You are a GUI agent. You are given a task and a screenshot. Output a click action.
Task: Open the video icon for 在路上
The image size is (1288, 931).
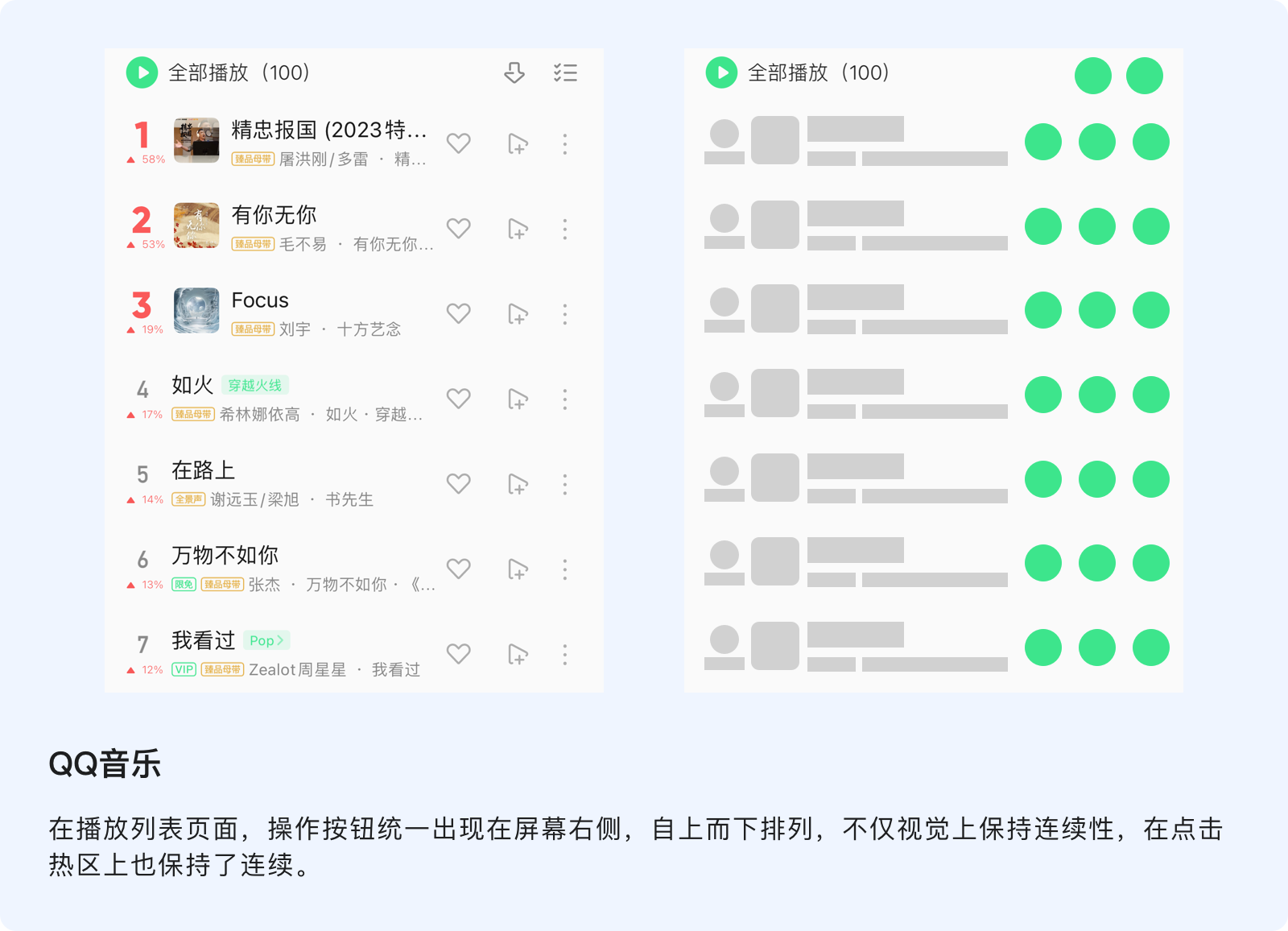coord(518,484)
